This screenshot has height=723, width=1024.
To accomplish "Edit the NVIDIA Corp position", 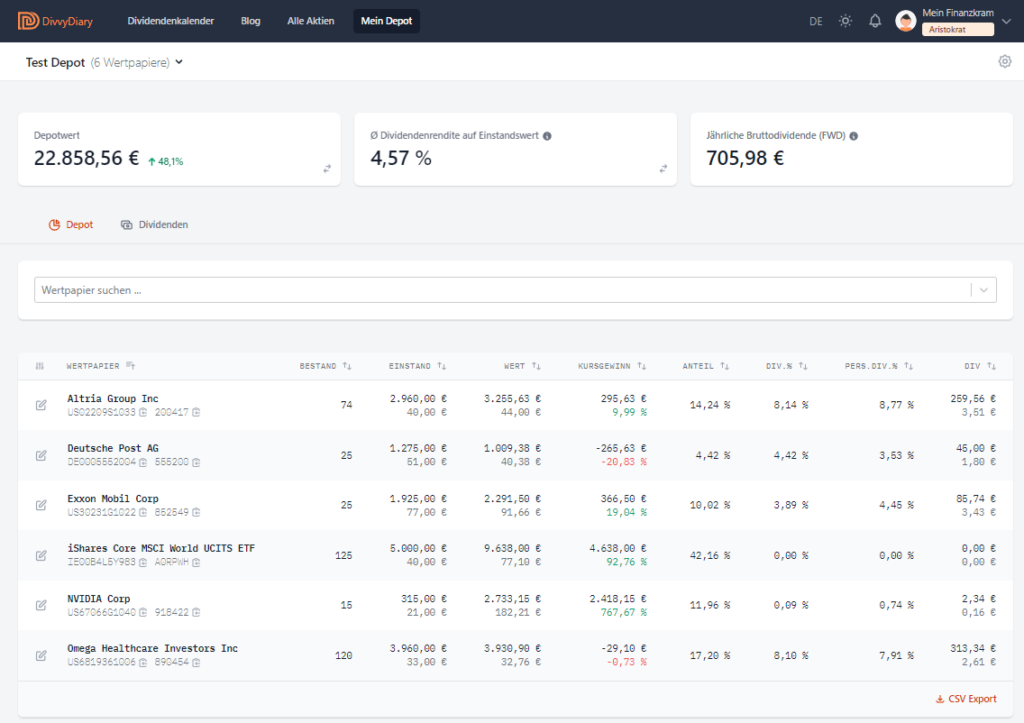I will click(x=41, y=605).
